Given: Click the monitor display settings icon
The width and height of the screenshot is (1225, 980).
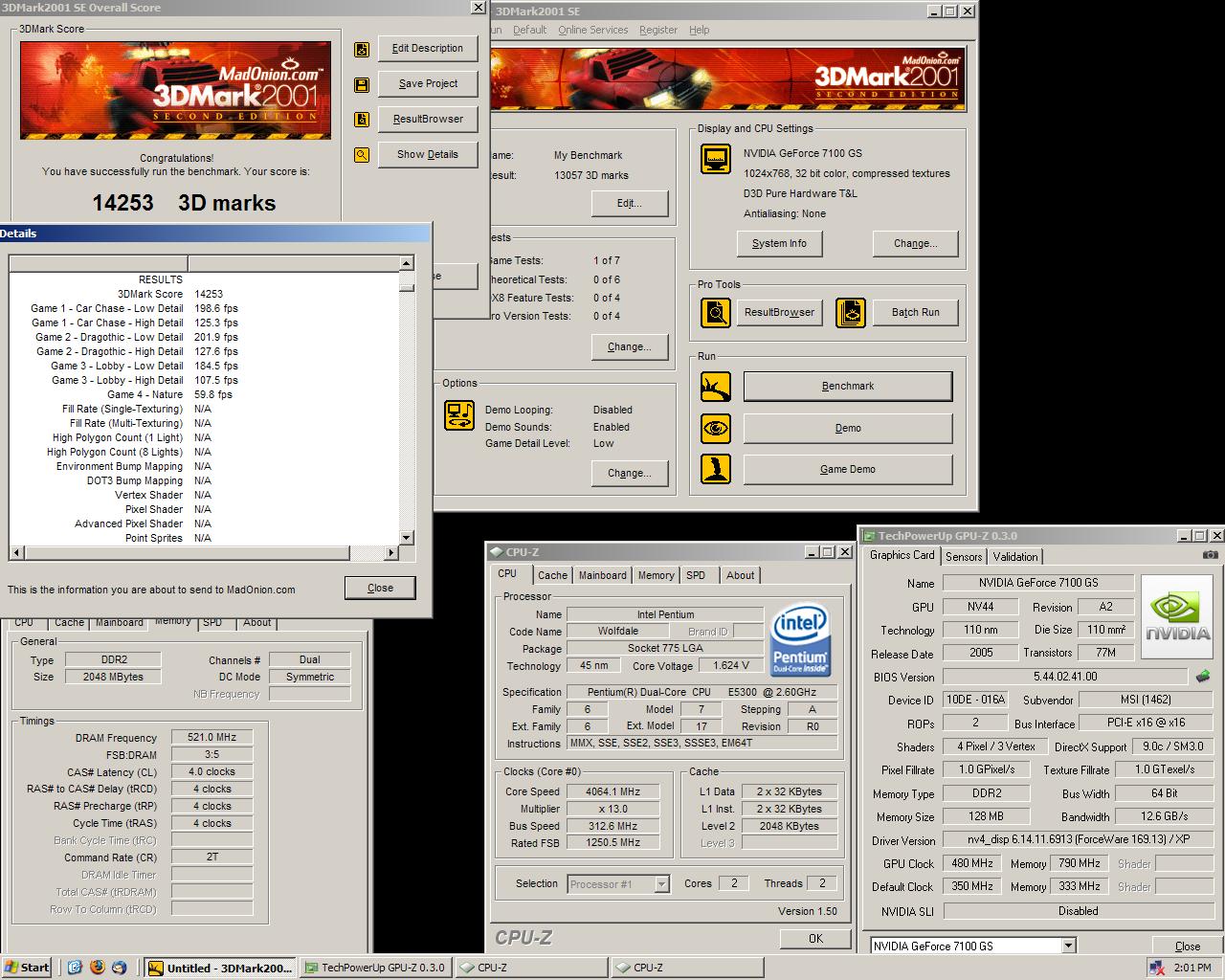Looking at the screenshot, I should [x=715, y=159].
